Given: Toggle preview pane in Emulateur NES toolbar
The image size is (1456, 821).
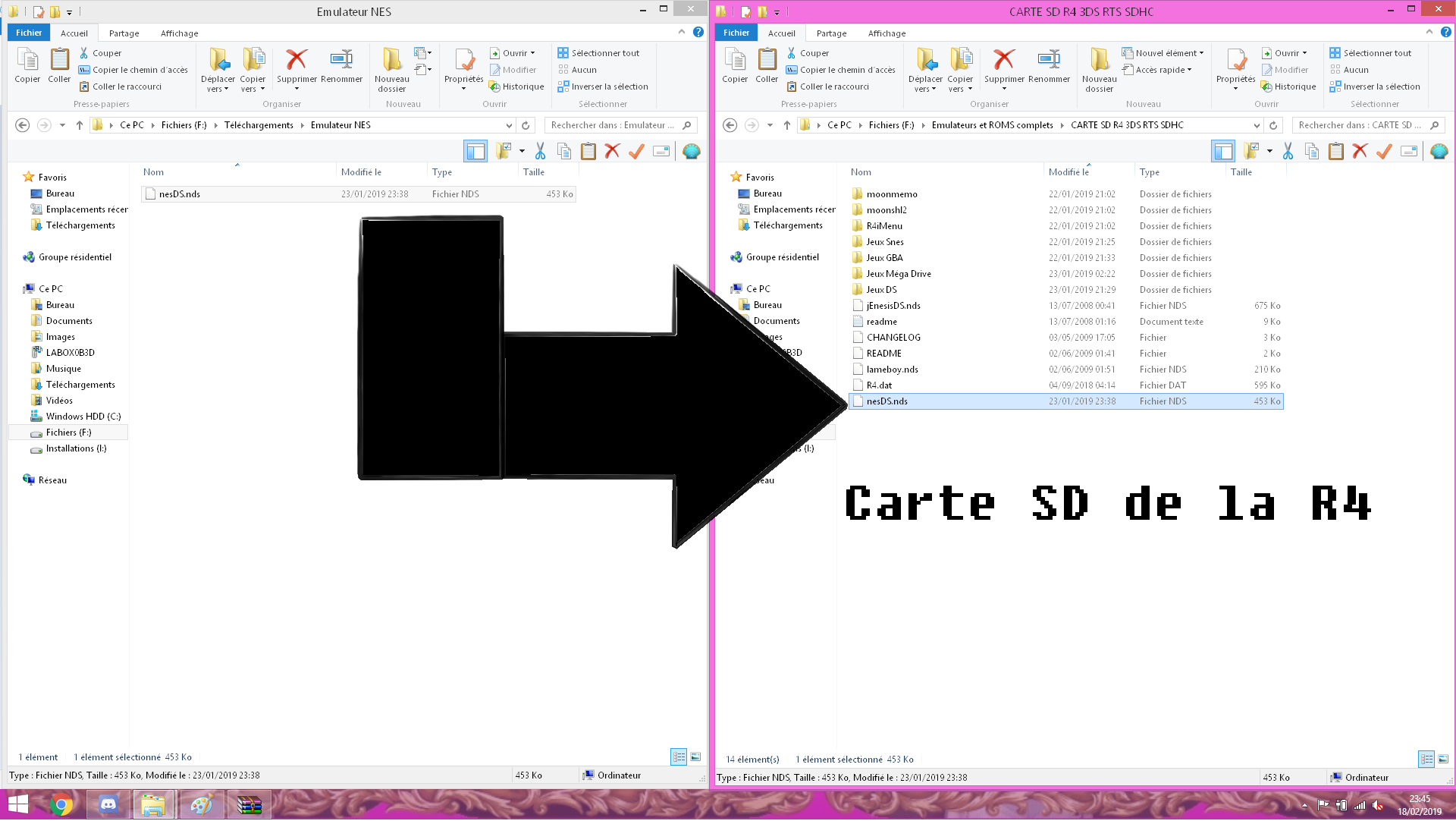Looking at the screenshot, I should pos(475,151).
